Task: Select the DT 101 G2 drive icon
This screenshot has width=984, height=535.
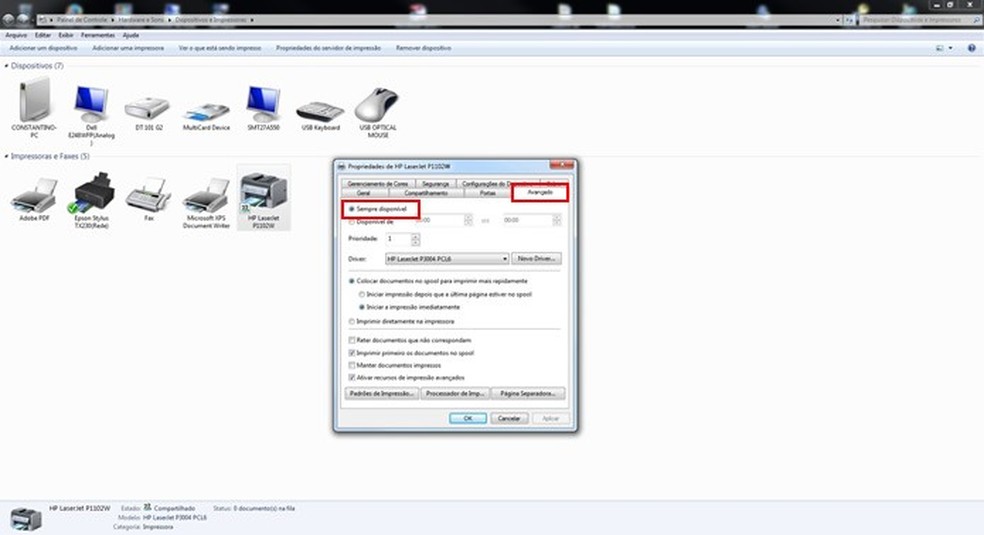Action: 148,108
